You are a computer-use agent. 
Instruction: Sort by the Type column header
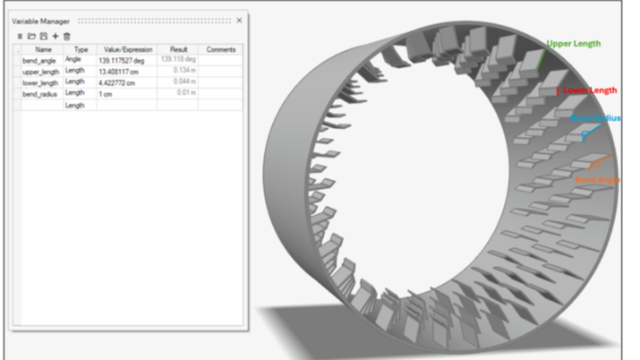(x=81, y=49)
